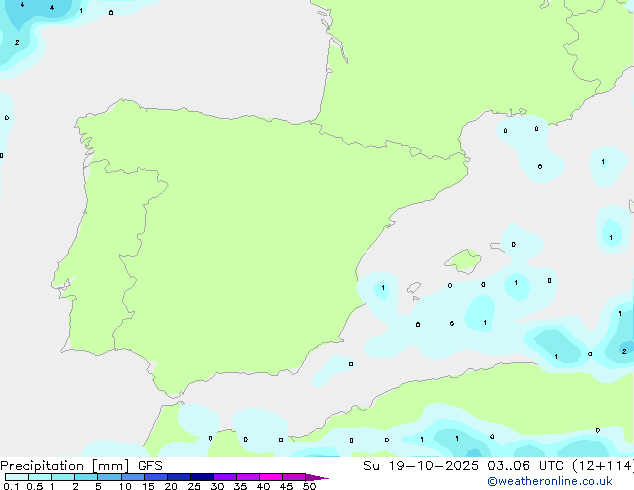Select the 0.1–0.5 mm palest legend swatch
This screenshot has width=634, height=490.
click(x=17, y=477)
